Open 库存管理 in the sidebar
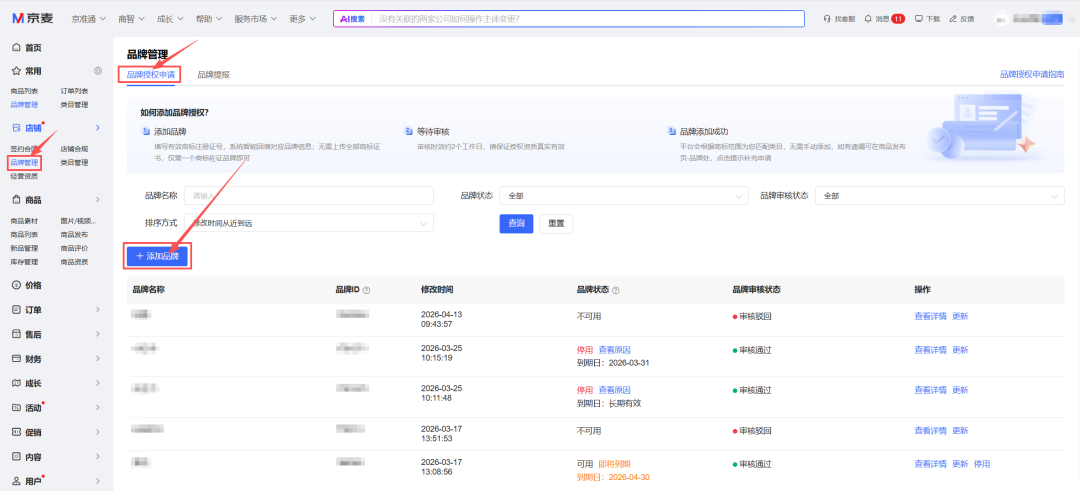1080x491 pixels. point(24,262)
